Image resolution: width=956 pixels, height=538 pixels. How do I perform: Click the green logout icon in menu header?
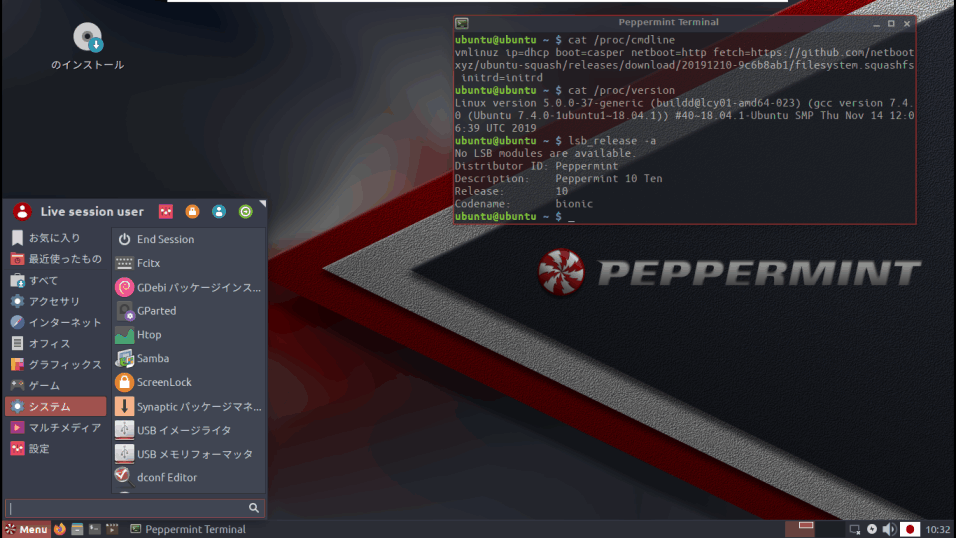246,211
